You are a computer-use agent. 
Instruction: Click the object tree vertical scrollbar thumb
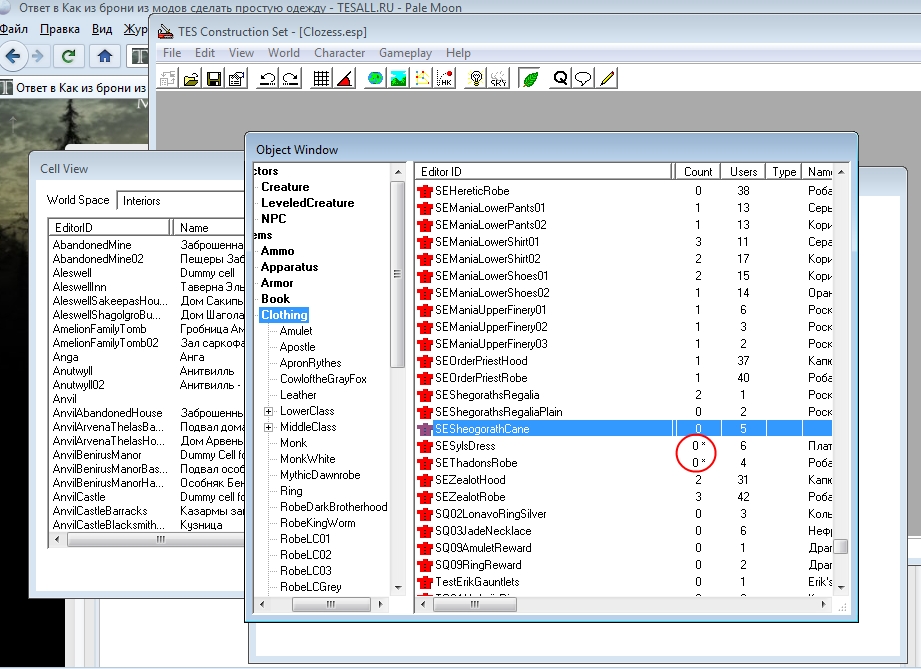coord(398,274)
